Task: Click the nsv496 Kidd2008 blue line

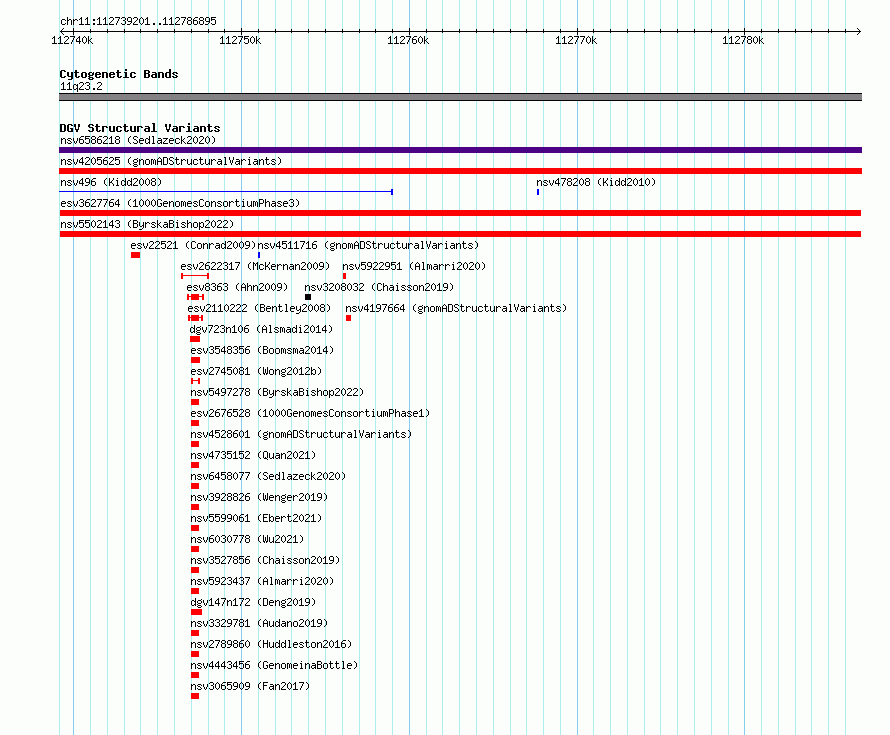Action: coord(226,192)
